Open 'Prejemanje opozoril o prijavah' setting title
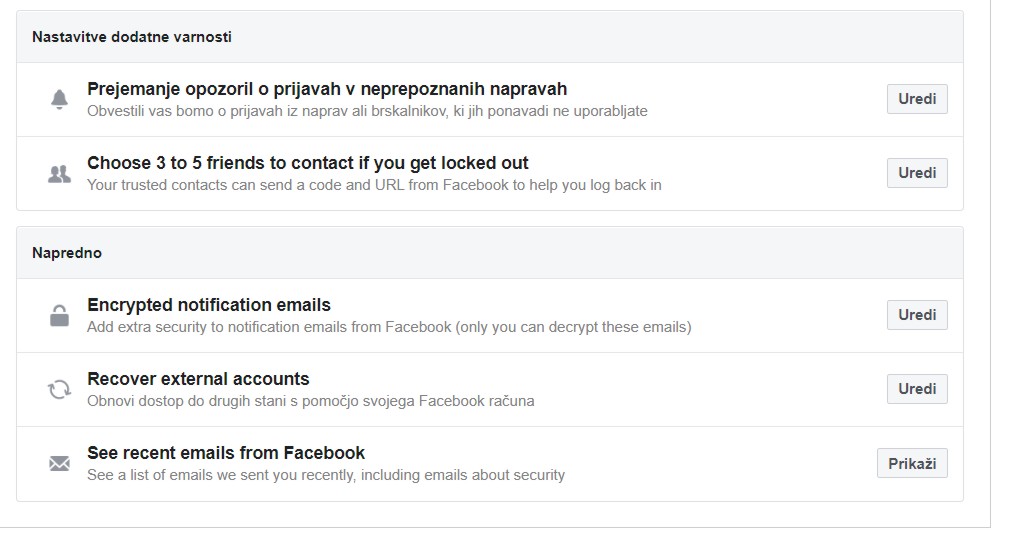 pos(327,89)
